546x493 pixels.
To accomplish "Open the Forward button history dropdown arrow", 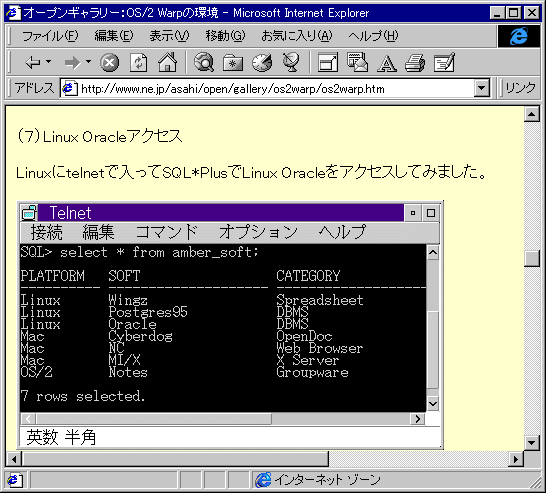I will click(88, 62).
